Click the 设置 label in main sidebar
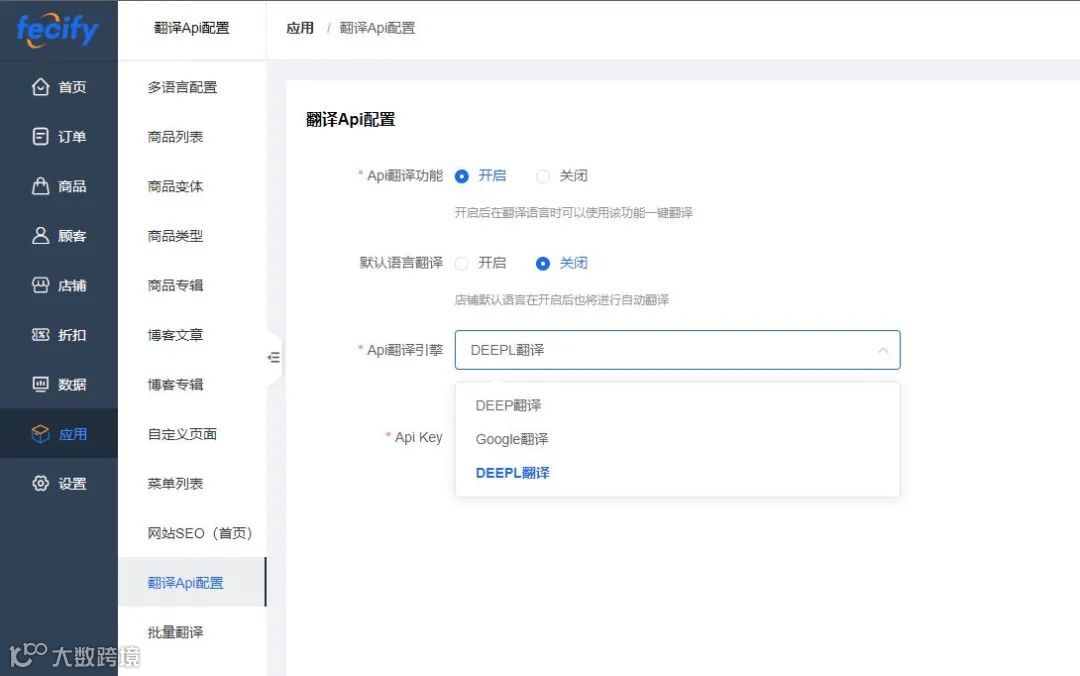Screen dimensions: 1080x676 click(72, 484)
